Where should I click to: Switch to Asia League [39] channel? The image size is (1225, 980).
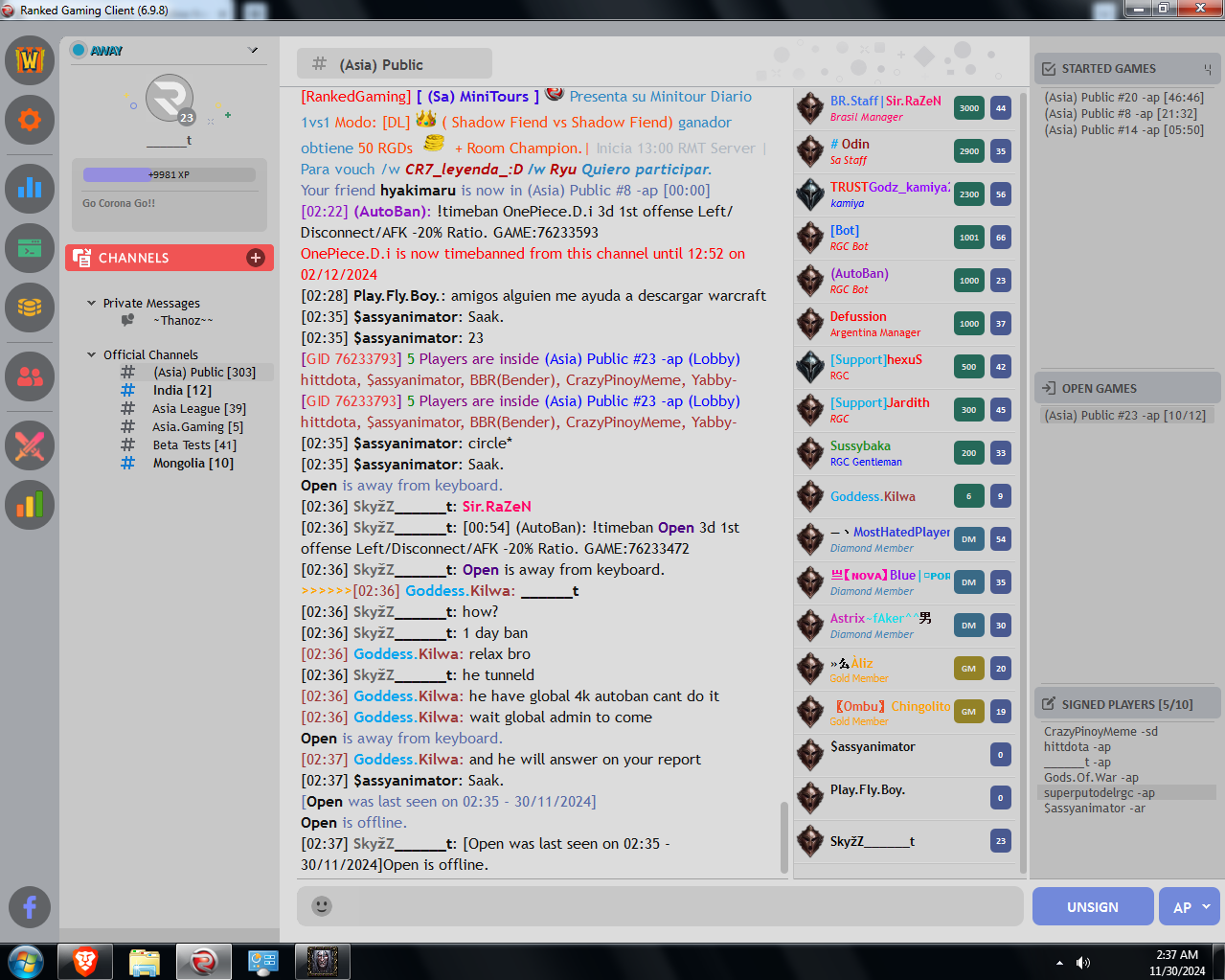[x=199, y=409]
